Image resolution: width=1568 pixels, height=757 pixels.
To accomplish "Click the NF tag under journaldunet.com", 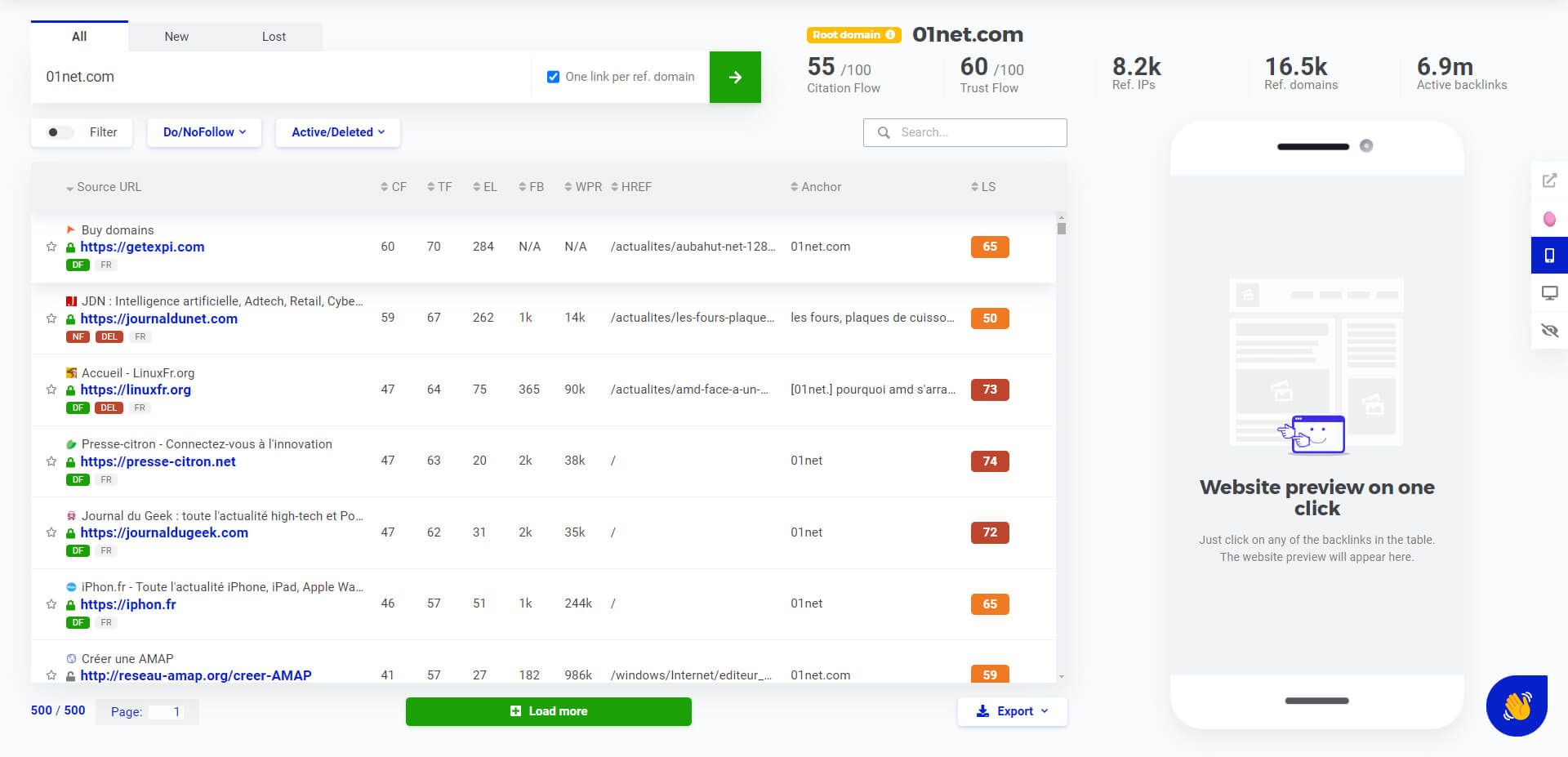I will pos(78,336).
